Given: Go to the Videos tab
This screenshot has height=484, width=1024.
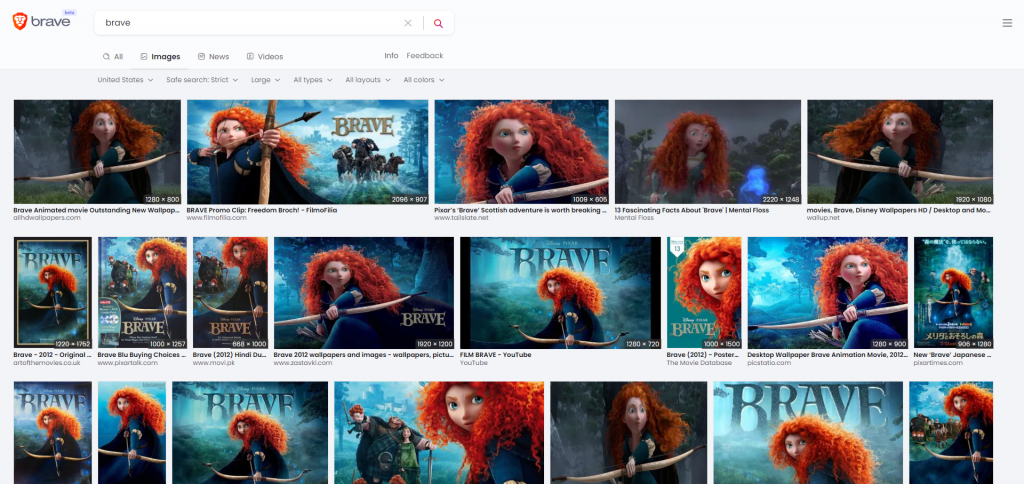Looking at the screenshot, I should tap(264, 57).
